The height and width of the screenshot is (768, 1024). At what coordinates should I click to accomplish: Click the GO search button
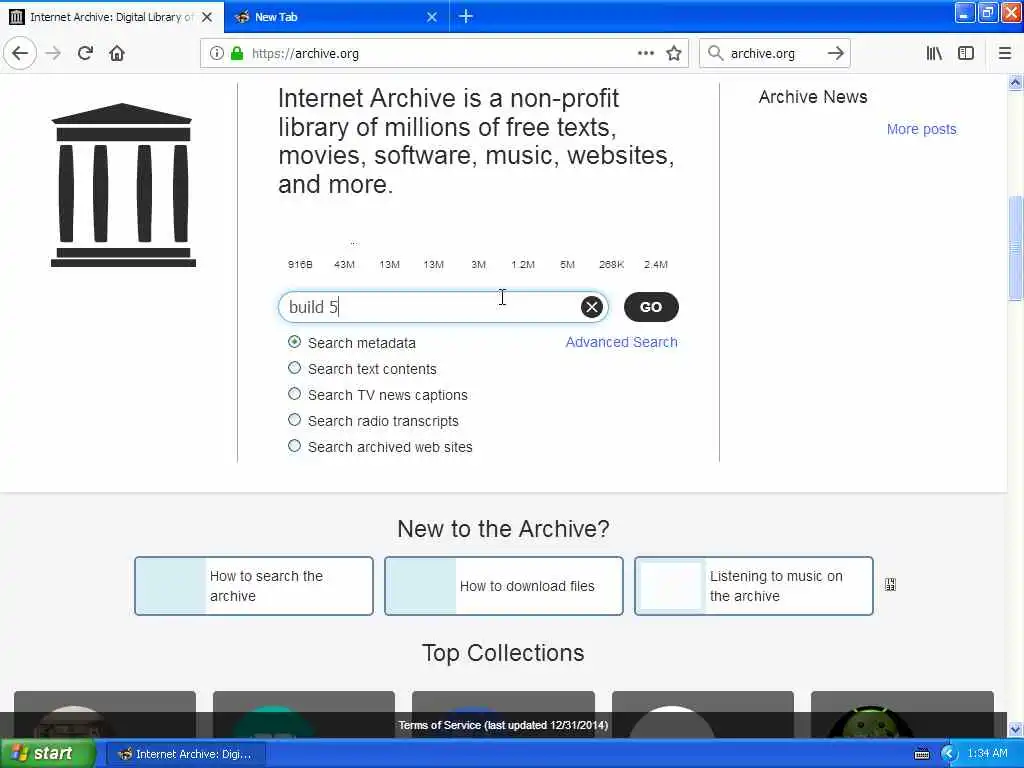651,307
